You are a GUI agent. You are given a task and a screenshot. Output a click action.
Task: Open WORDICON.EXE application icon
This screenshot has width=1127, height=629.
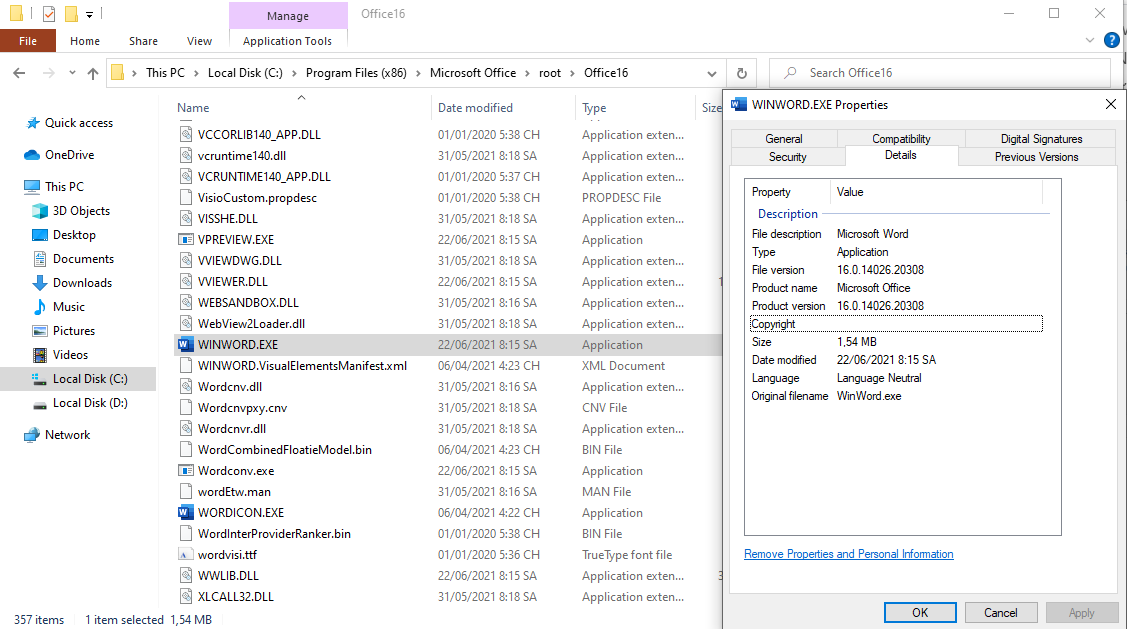[x=185, y=512]
